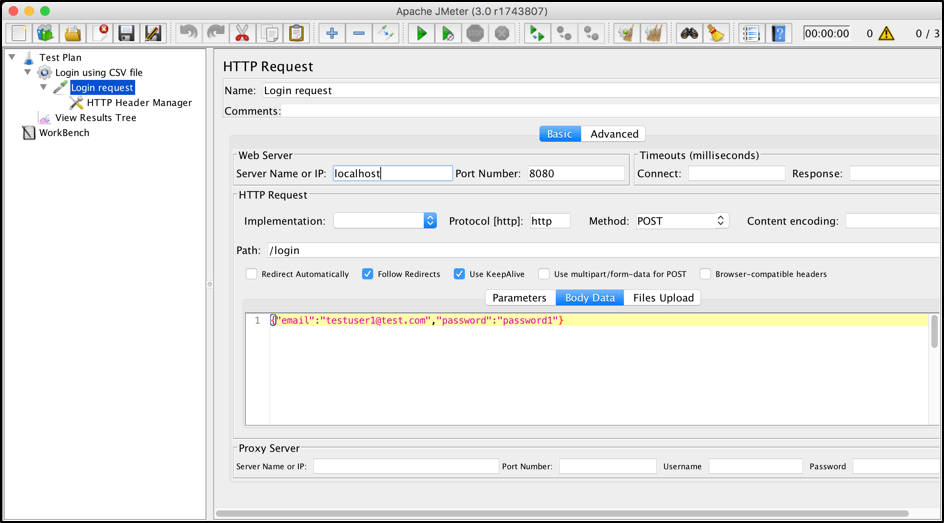The height and width of the screenshot is (523, 944).
Task: Open the Parameters tab
Action: tap(520, 298)
